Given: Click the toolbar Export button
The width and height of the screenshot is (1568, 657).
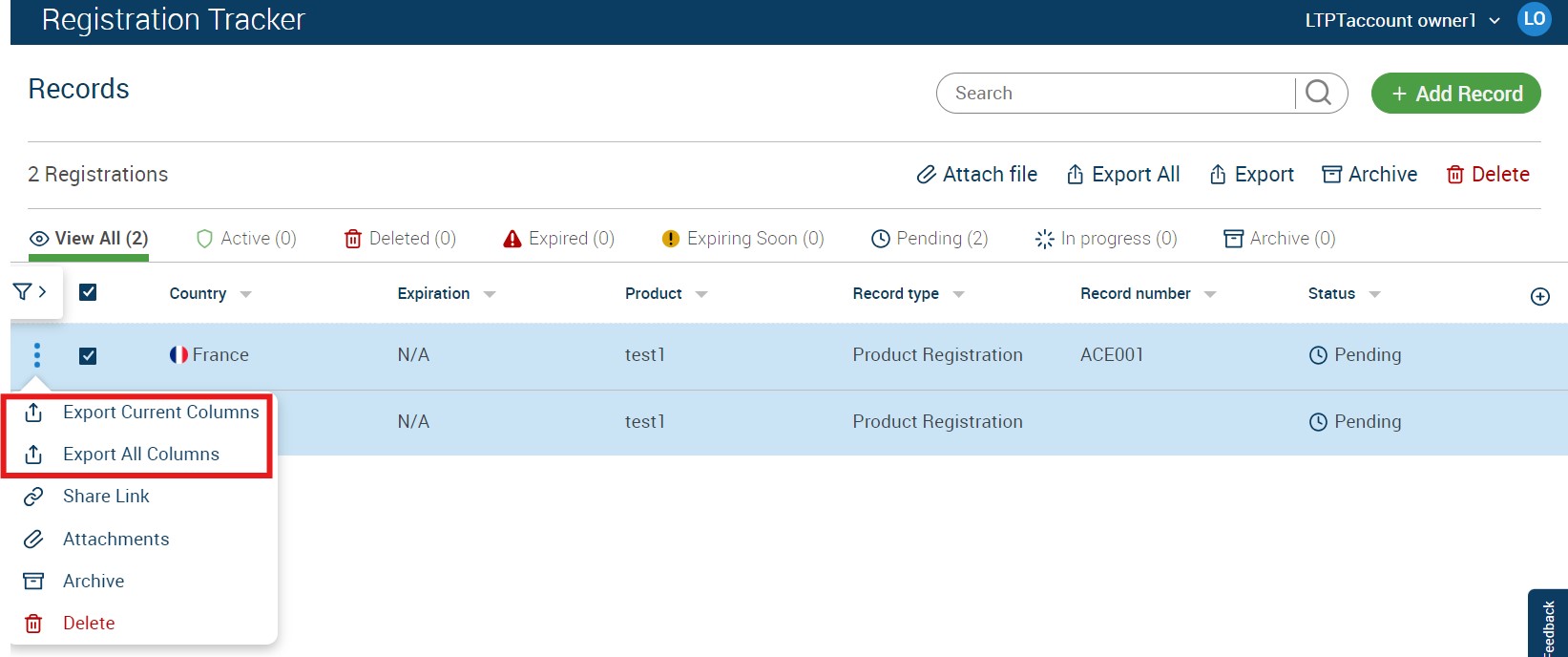Looking at the screenshot, I should coord(1251,175).
